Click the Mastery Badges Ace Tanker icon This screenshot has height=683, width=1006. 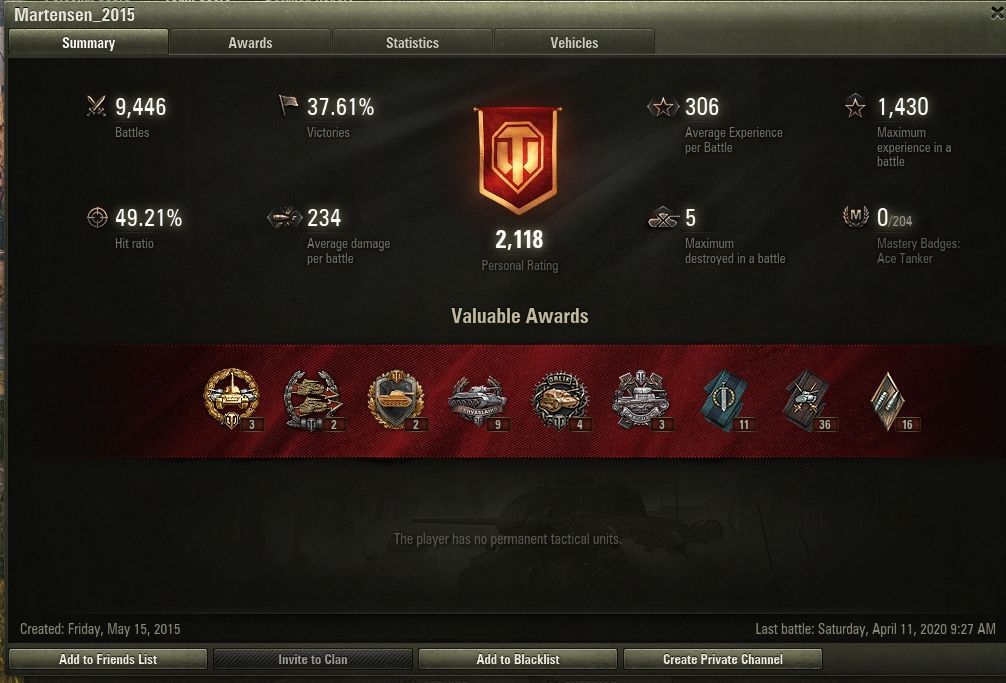[x=855, y=216]
